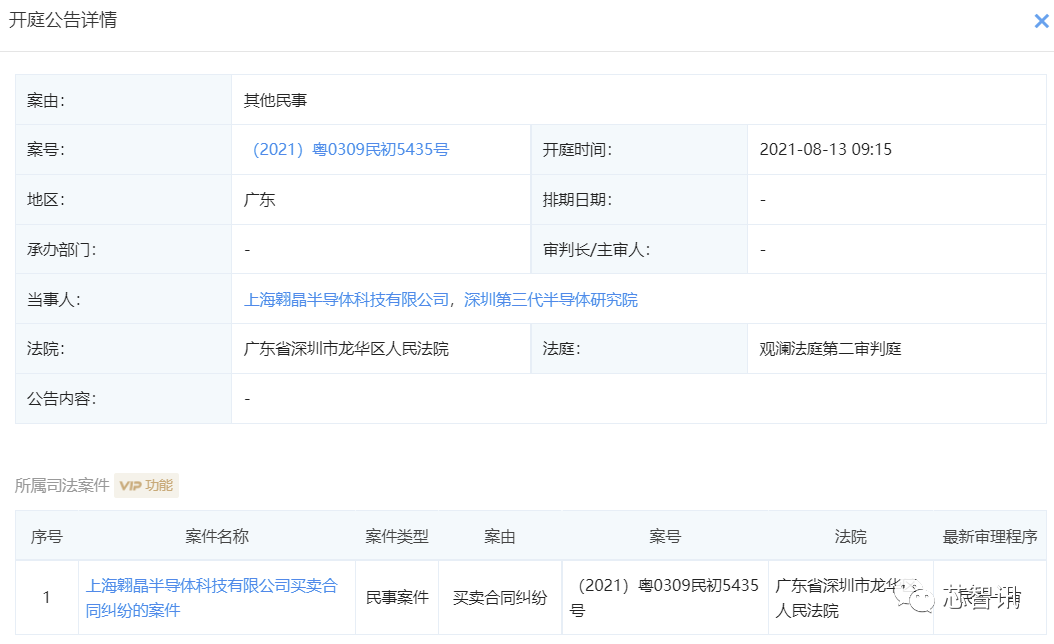Viewport: 1054px width, 644px height.
Task: Click the 法院 column header in table
Action: pos(850,536)
